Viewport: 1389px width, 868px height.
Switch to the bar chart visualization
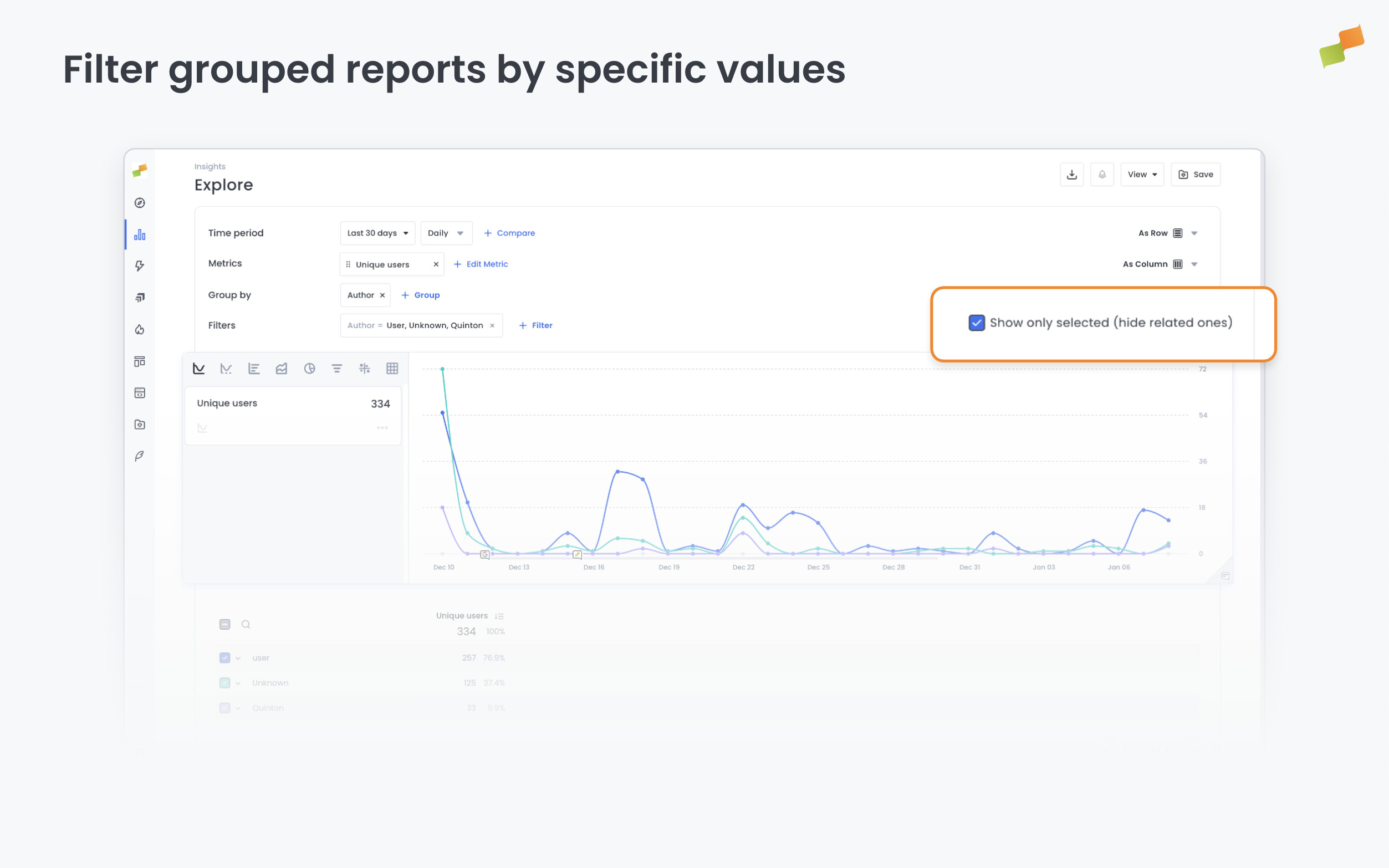(x=254, y=368)
